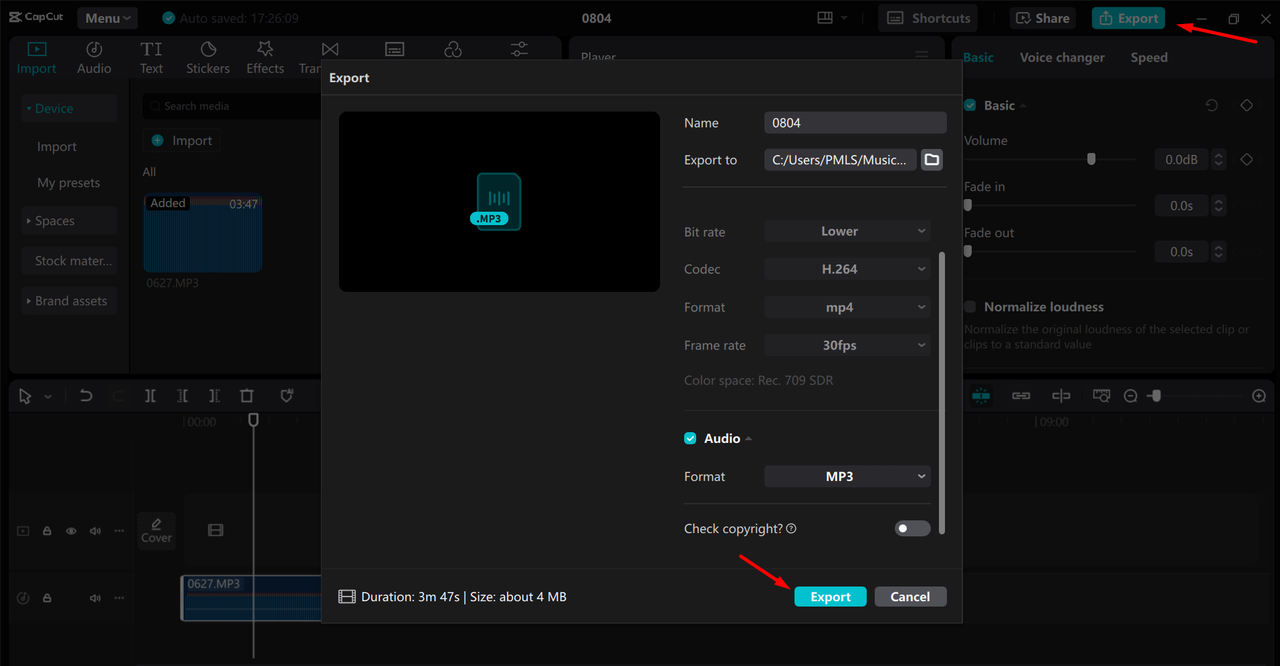Viewport: 1280px width, 666px height.
Task: Open the Frame rate 30fps dropdown
Action: pyautogui.click(x=847, y=345)
